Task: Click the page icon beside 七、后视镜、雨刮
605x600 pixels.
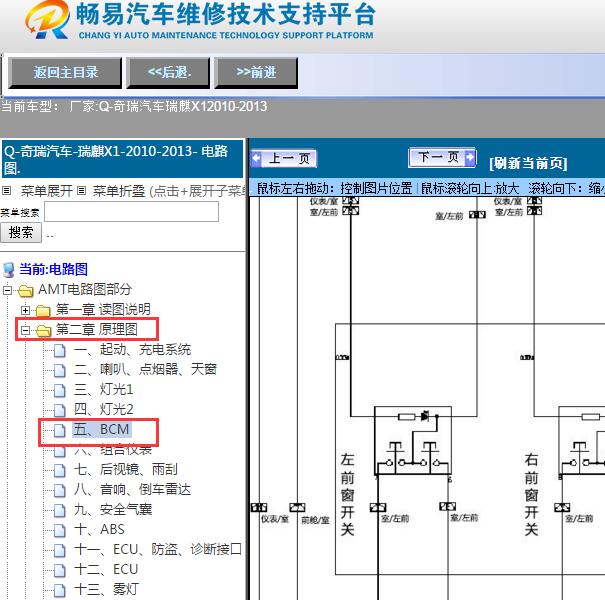Action: (59, 471)
